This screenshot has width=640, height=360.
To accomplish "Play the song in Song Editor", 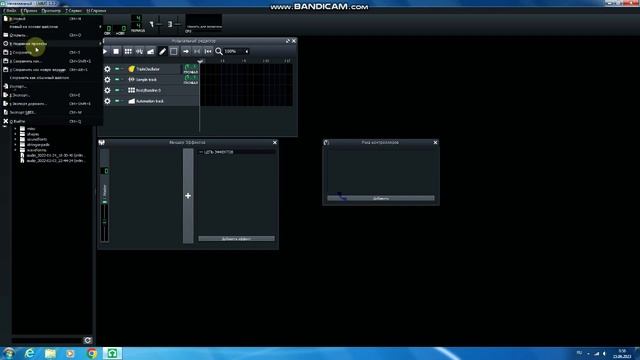I will coord(105,51).
